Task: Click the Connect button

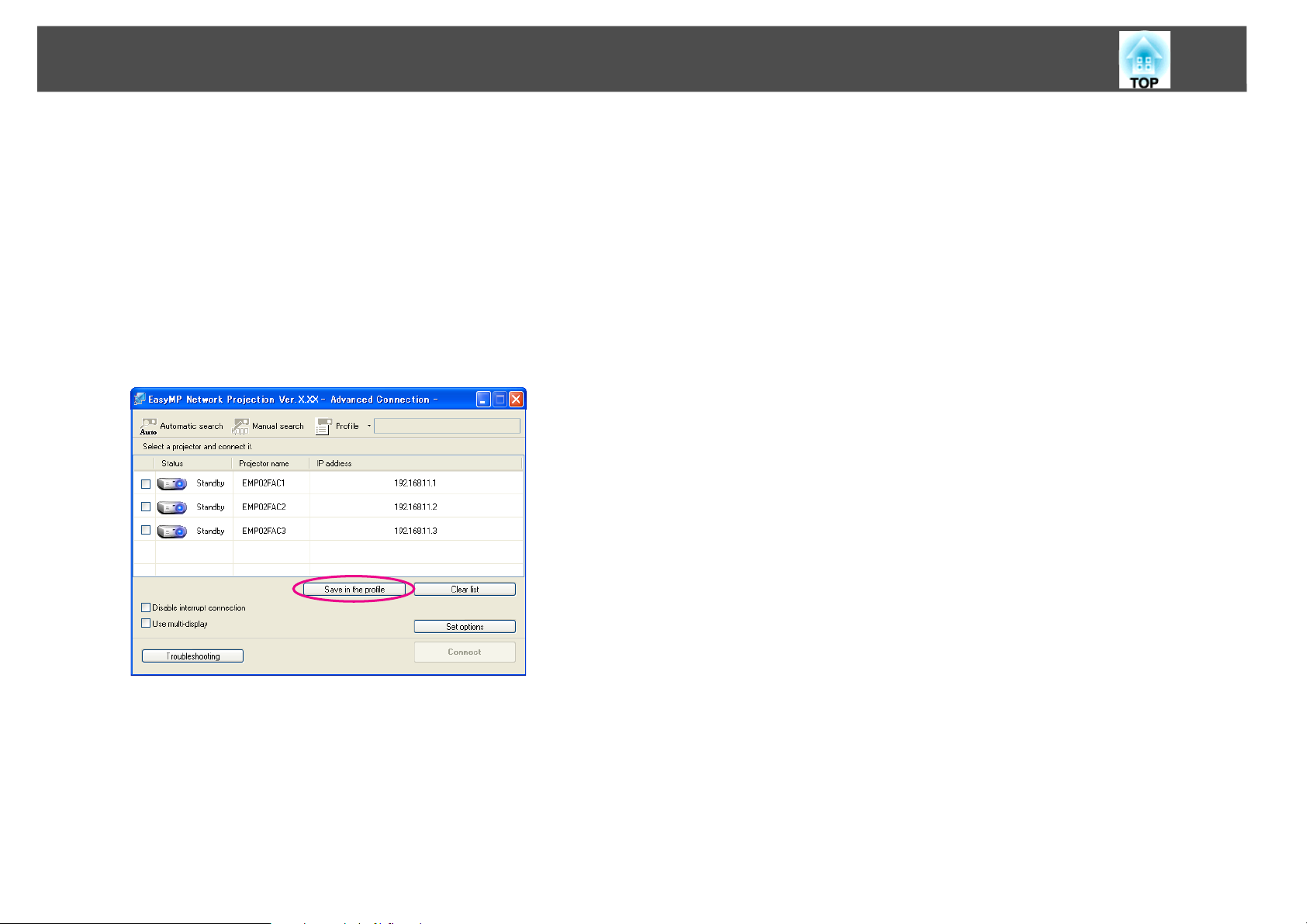Action: coord(465,652)
